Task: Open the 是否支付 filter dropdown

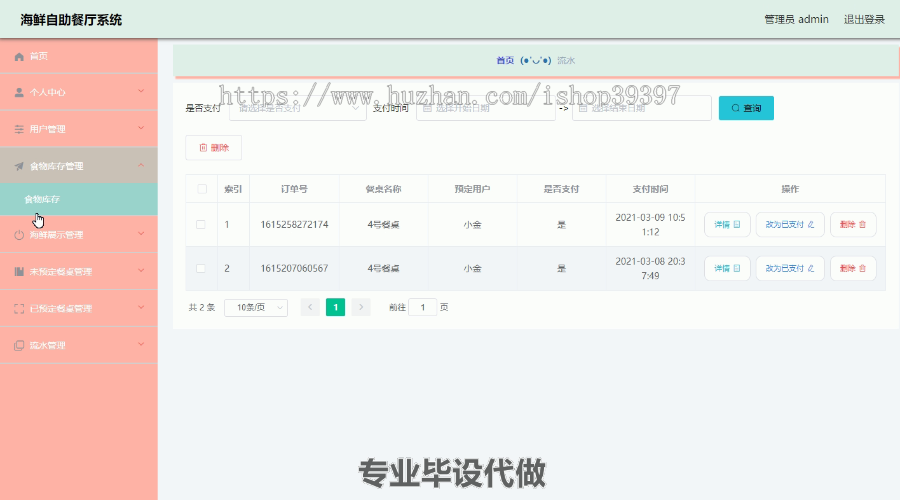Action: [x=298, y=108]
